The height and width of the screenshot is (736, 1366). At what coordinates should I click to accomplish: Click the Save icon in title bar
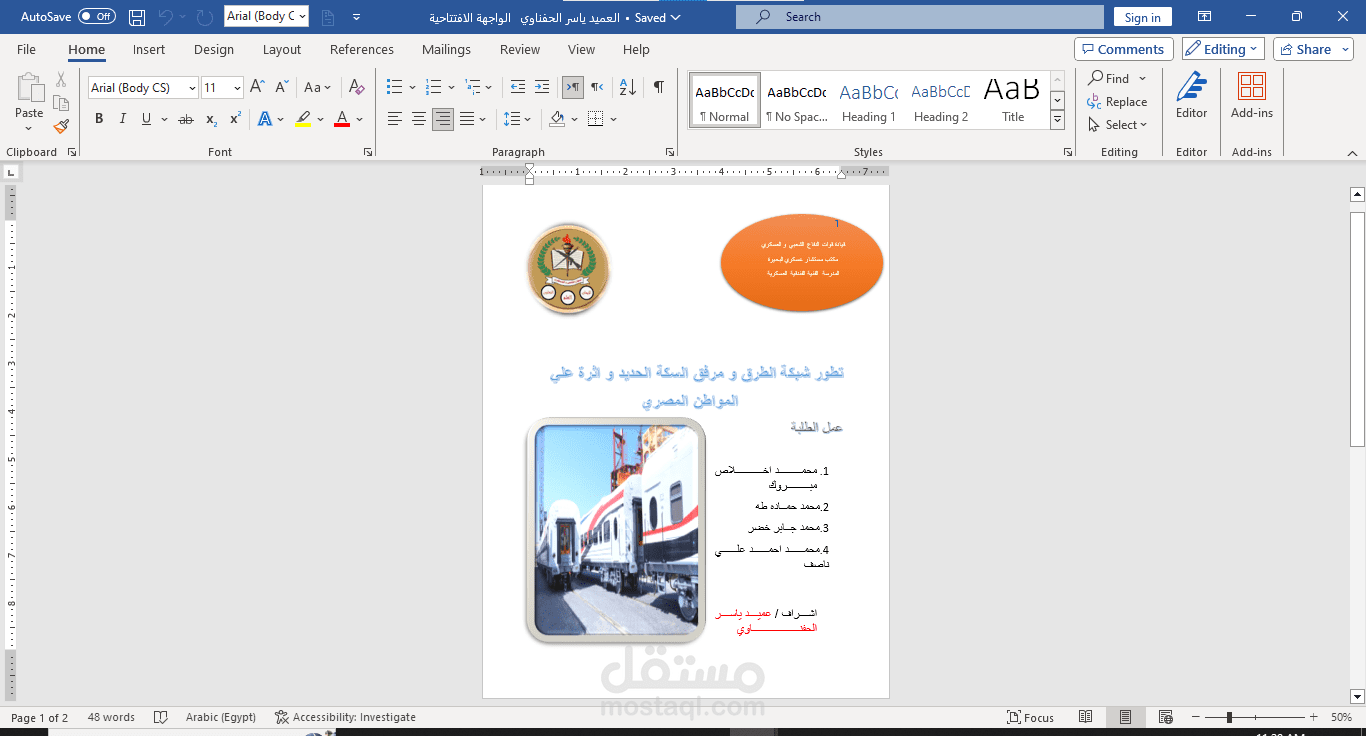(137, 17)
